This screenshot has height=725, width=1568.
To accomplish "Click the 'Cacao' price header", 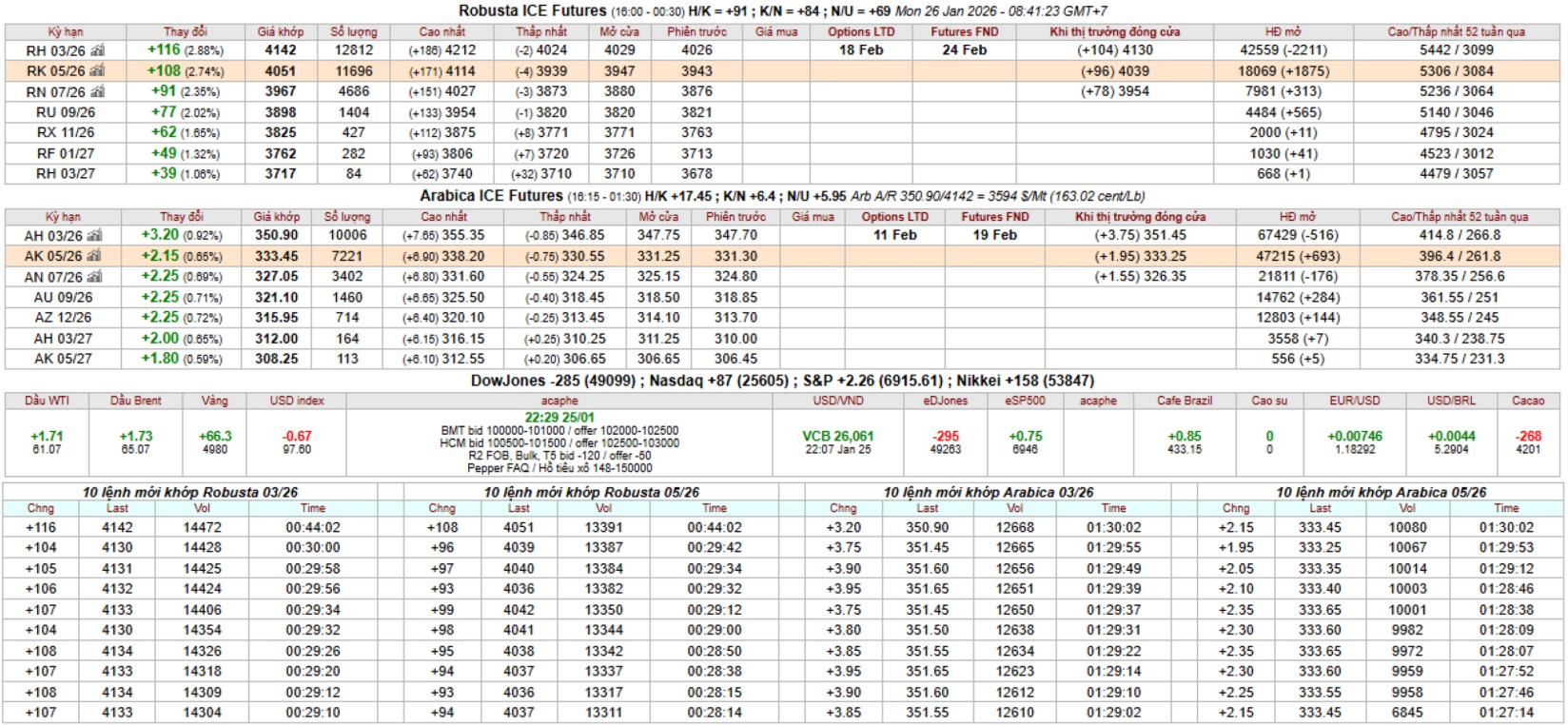I will coord(1528,401).
